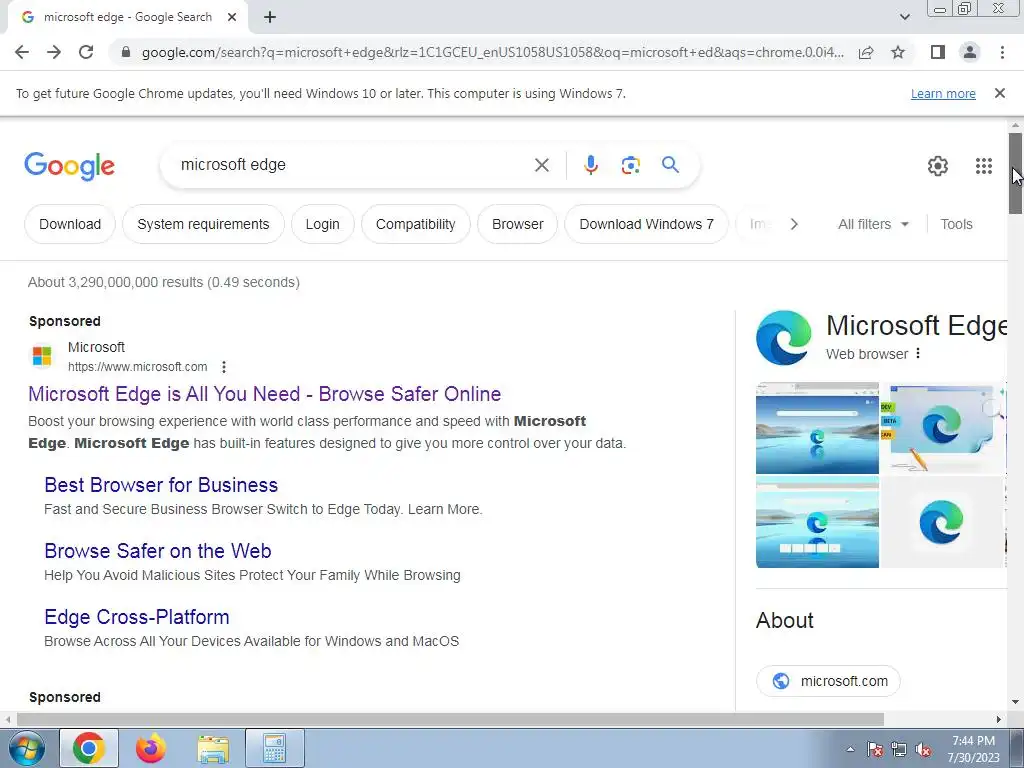Open the Browse Safer on the Web link
1024x768 pixels.
[x=158, y=551]
